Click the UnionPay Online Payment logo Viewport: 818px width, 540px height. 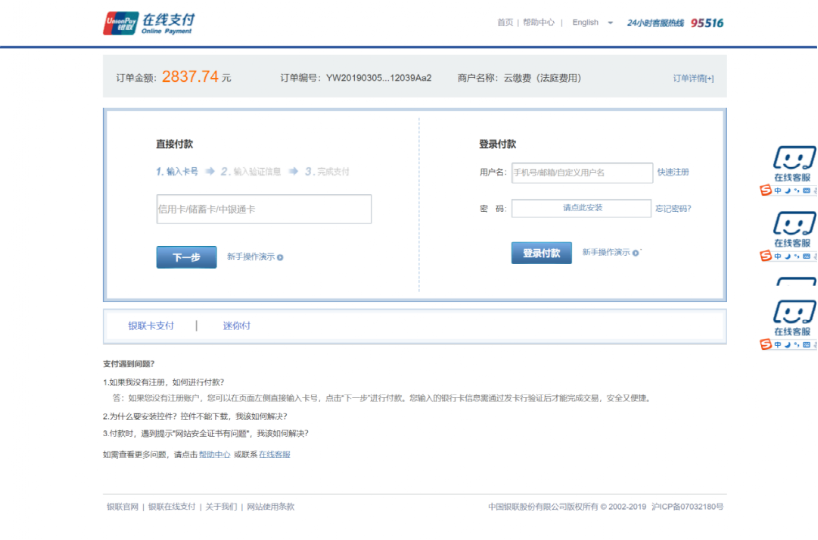pos(149,23)
